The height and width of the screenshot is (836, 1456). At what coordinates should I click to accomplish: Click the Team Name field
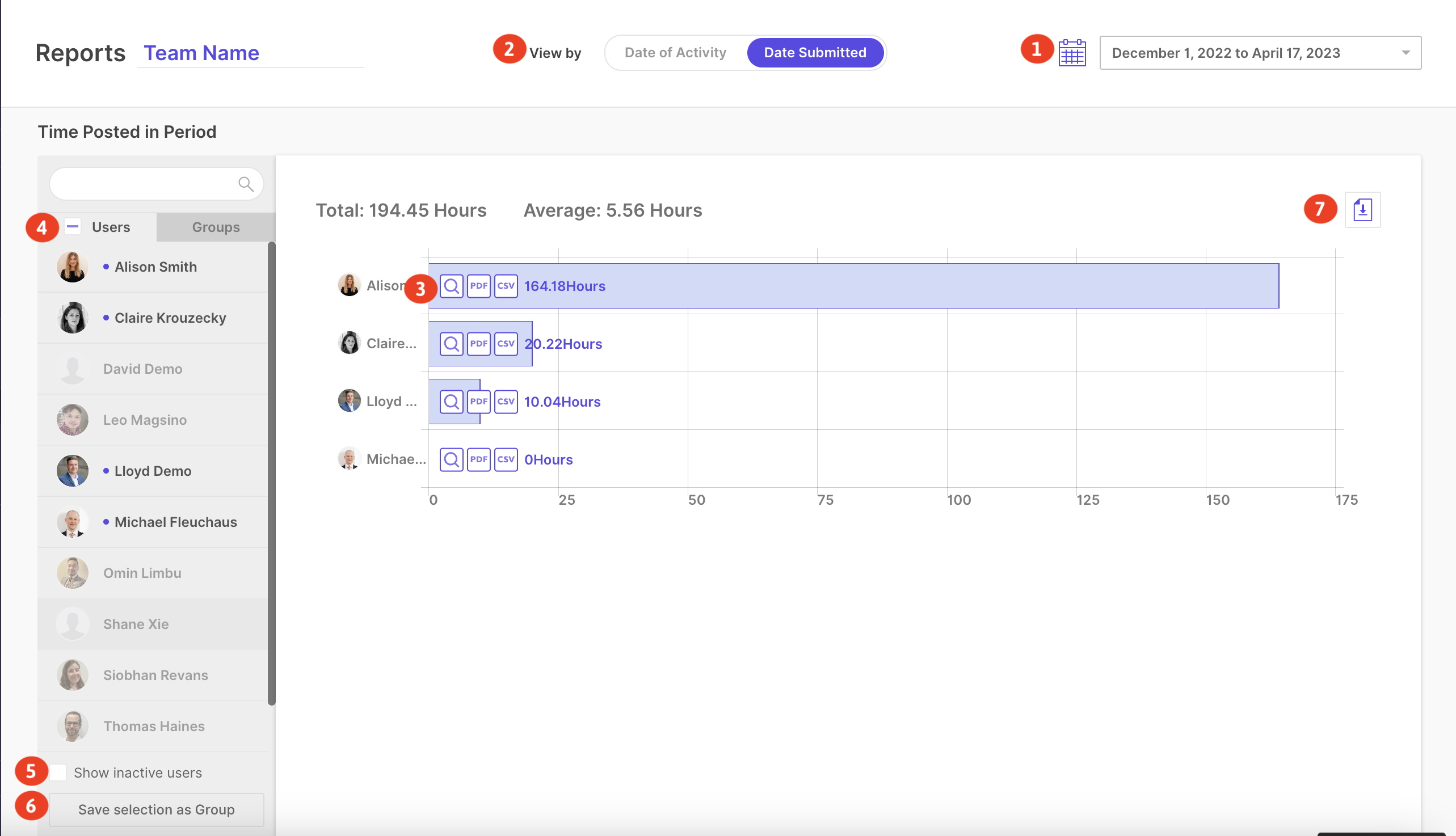pyautogui.click(x=250, y=53)
